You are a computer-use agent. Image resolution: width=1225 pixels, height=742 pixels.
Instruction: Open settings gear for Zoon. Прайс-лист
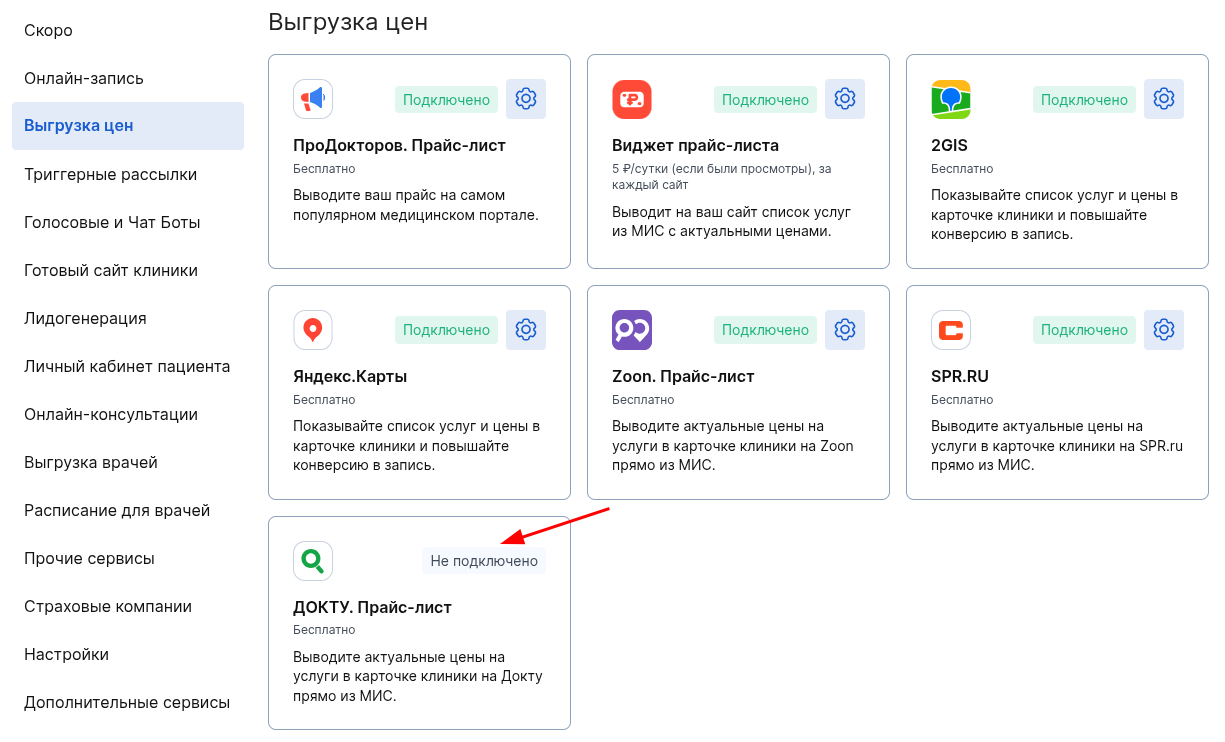(x=845, y=330)
